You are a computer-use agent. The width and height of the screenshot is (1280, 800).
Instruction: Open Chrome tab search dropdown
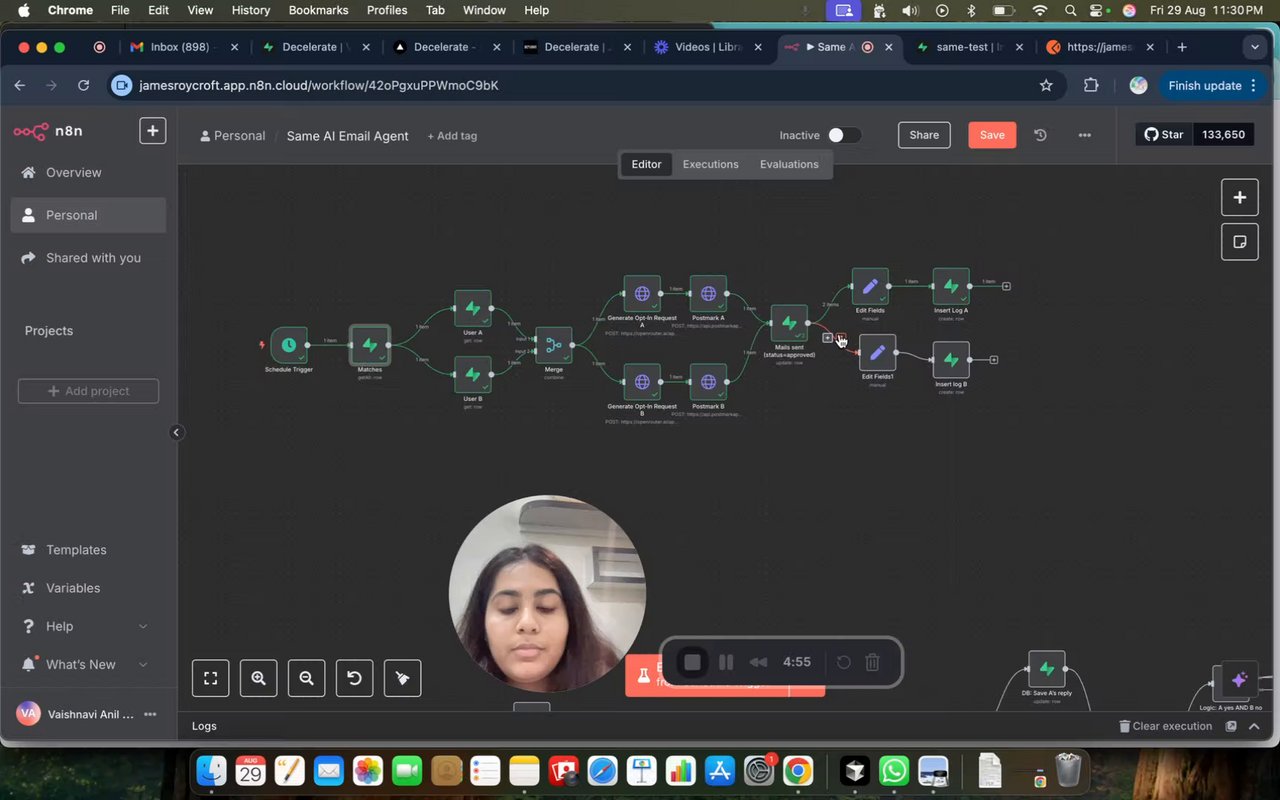pyautogui.click(x=1255, y=47)
